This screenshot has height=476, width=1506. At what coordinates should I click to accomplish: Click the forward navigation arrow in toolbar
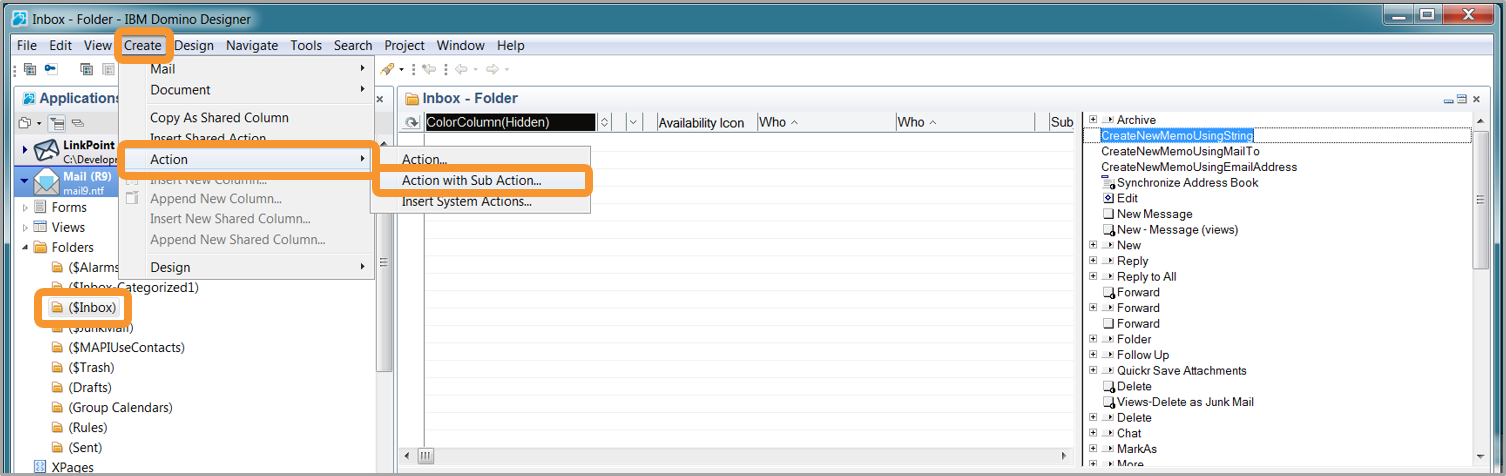[x=493, y=69]
